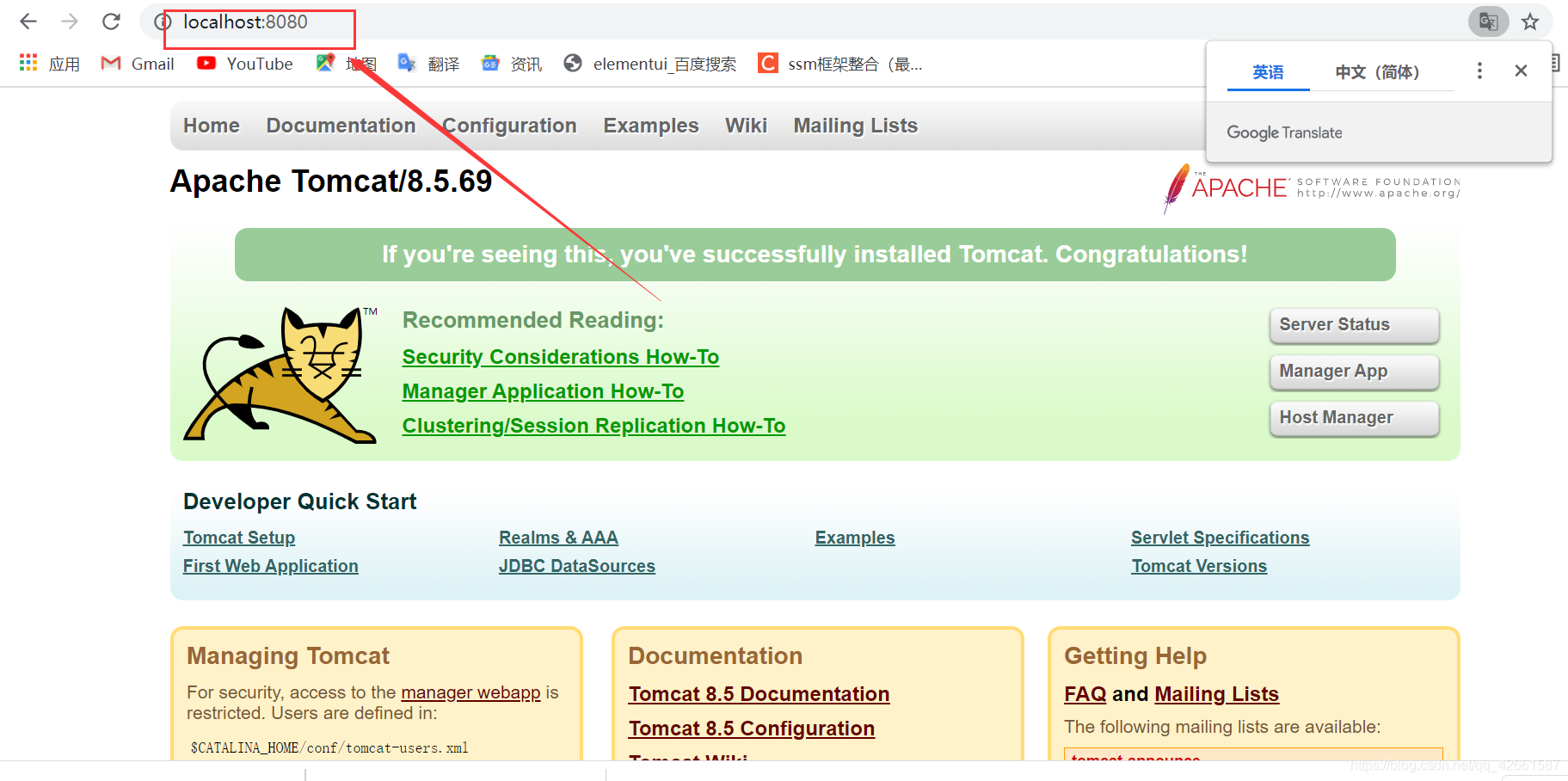Click the browser back arrow
Viewport: 1568px width, 781px height.
pos(28,22)
